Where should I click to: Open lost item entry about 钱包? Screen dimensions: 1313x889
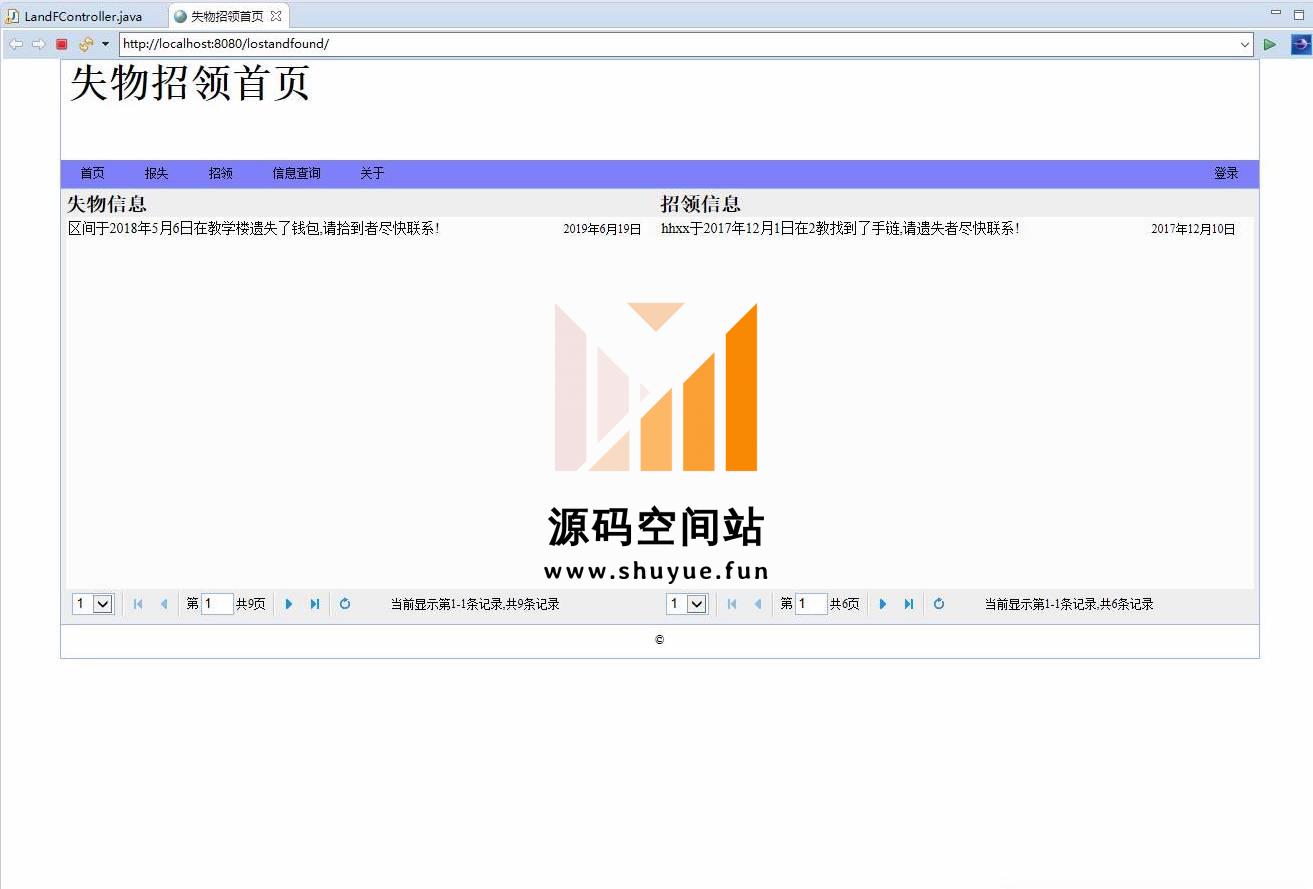254,229
